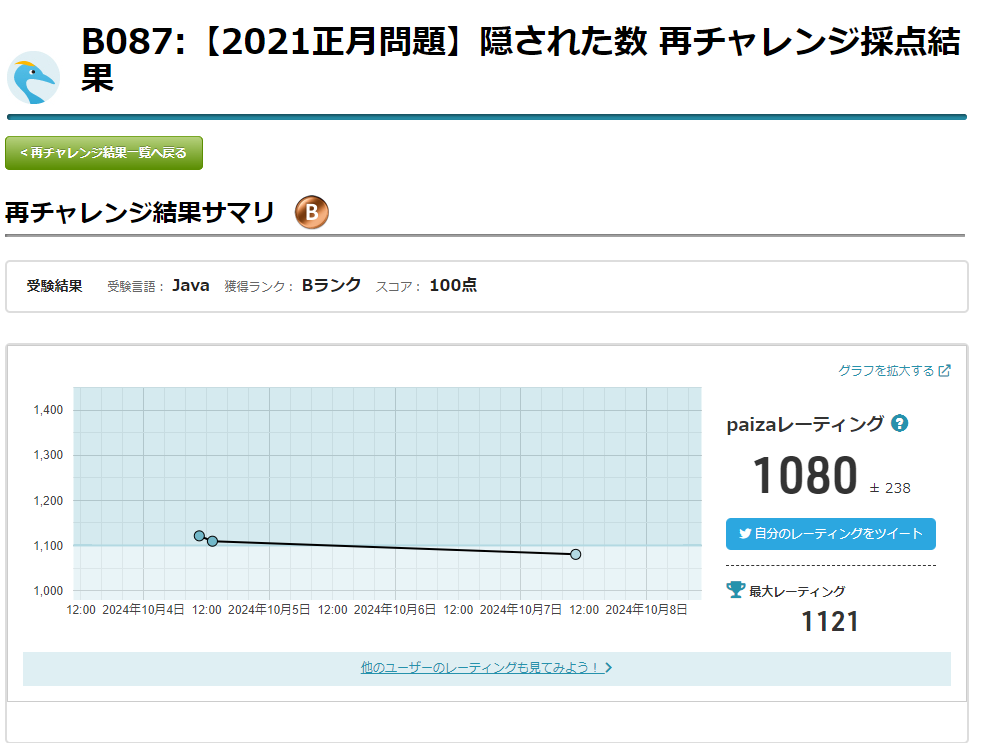Select the second data point on rating graph

212,541
